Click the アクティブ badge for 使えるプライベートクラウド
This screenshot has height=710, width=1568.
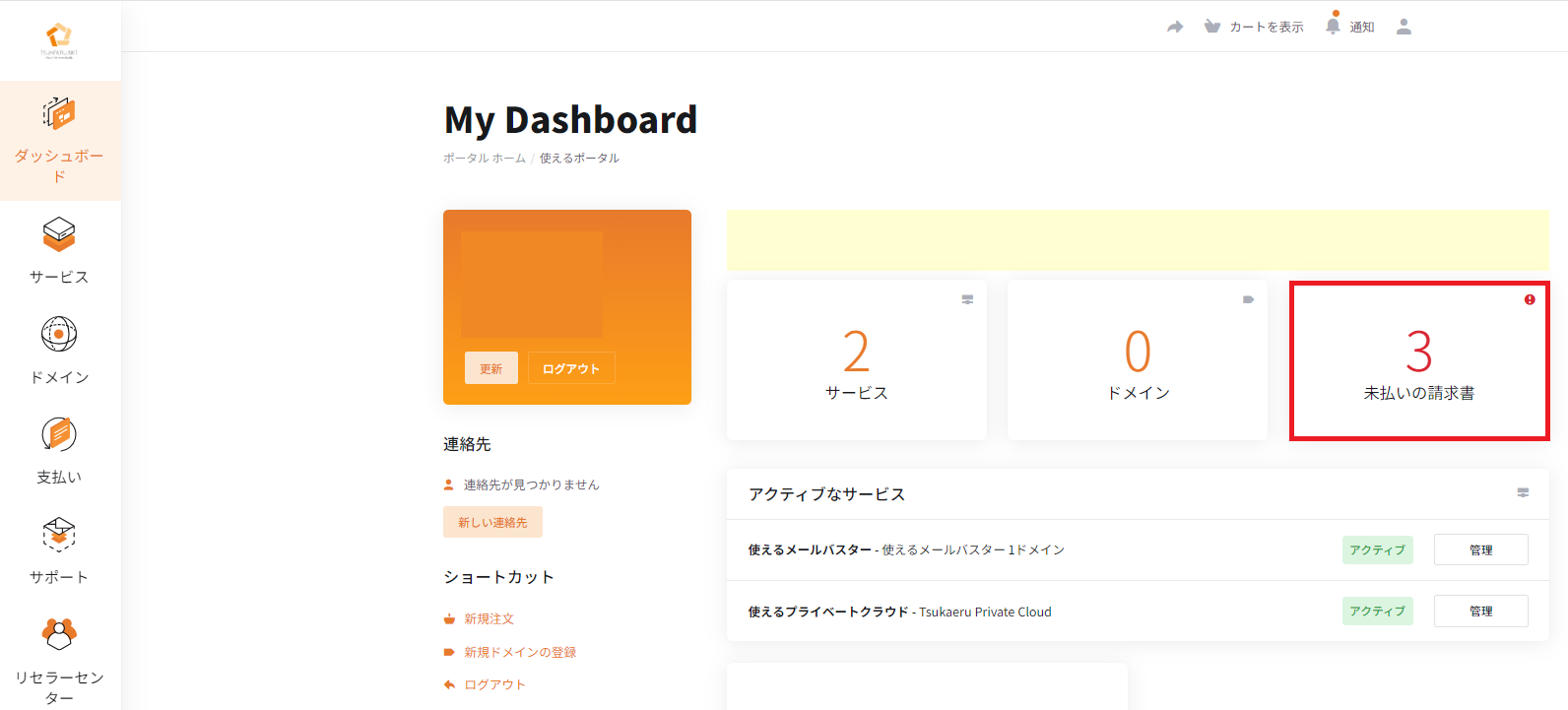pyautogui.click(x=1378, y=611)
